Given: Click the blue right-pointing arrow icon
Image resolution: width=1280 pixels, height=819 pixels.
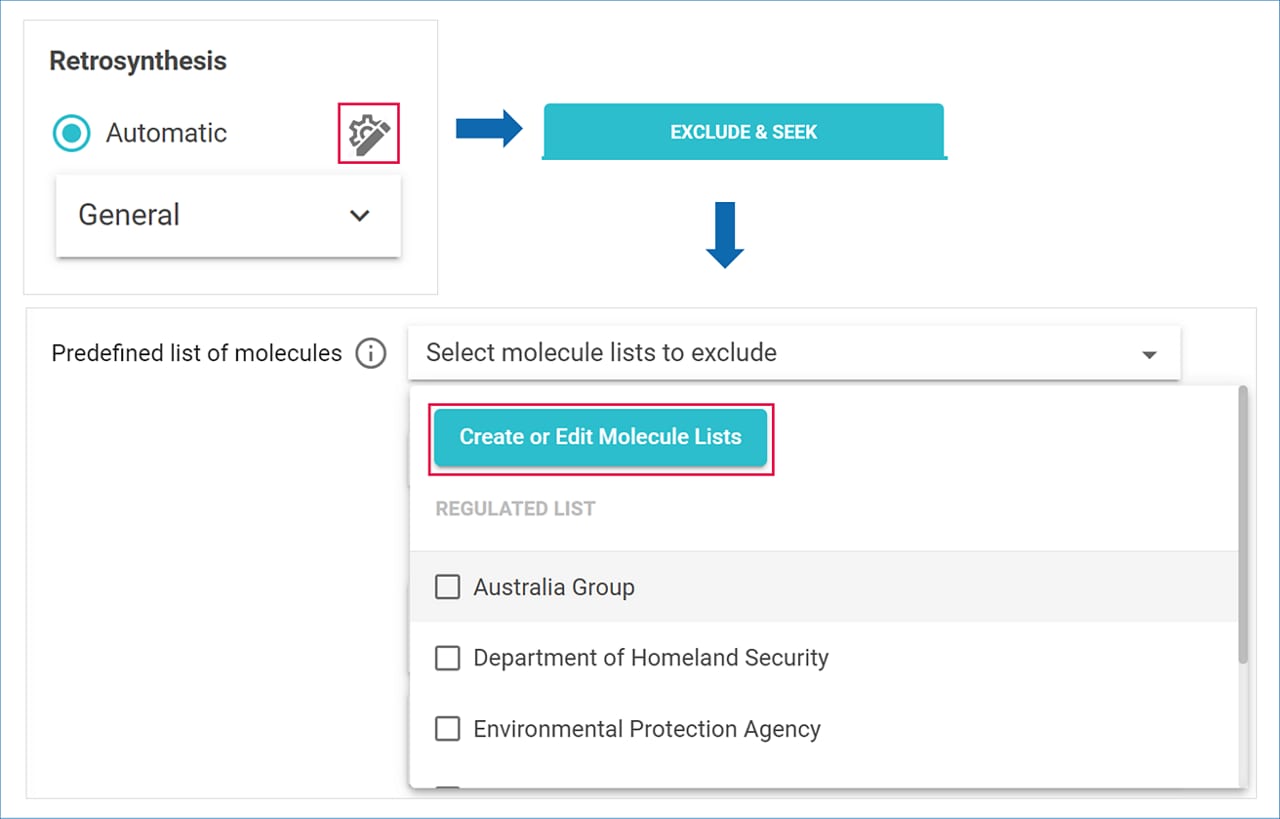Looking at the screenshot, I should point(489,129).
